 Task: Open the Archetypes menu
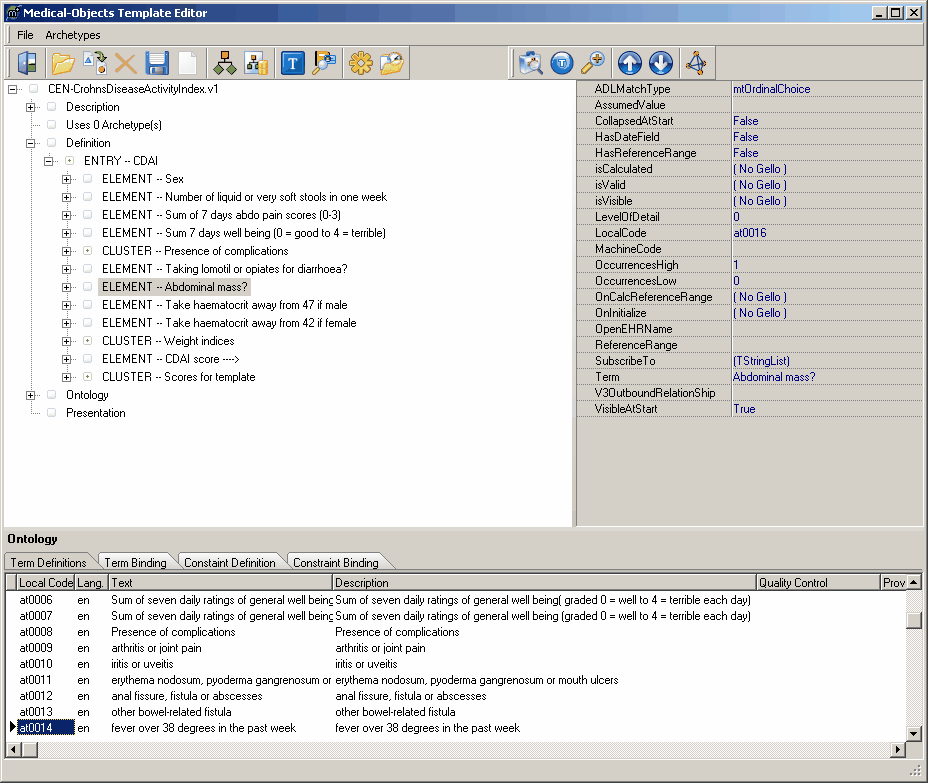point(72,35)
